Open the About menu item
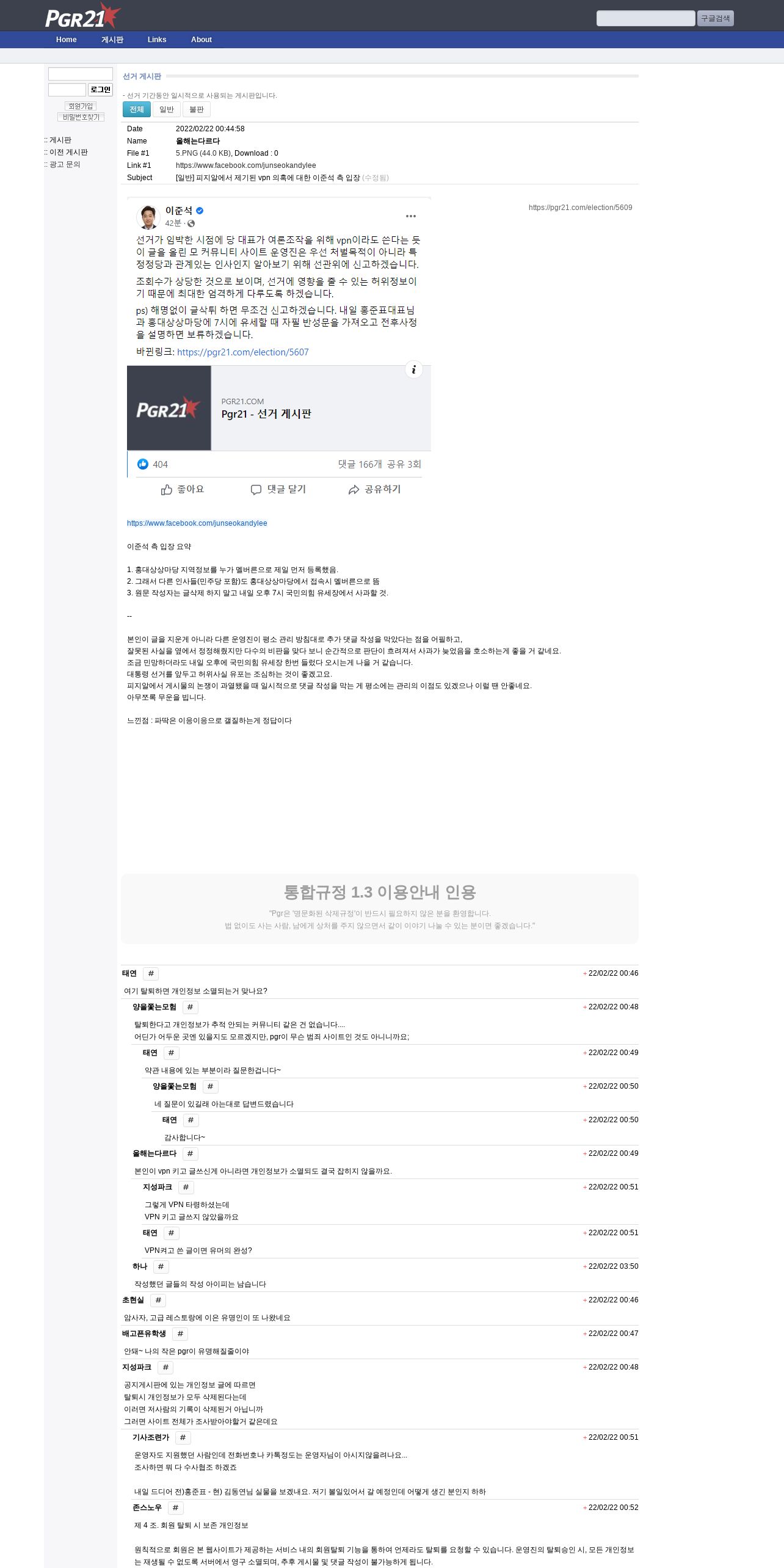The width and height of the screenshot is (784, 1568). pyautogui.click(x=201, y=40)
